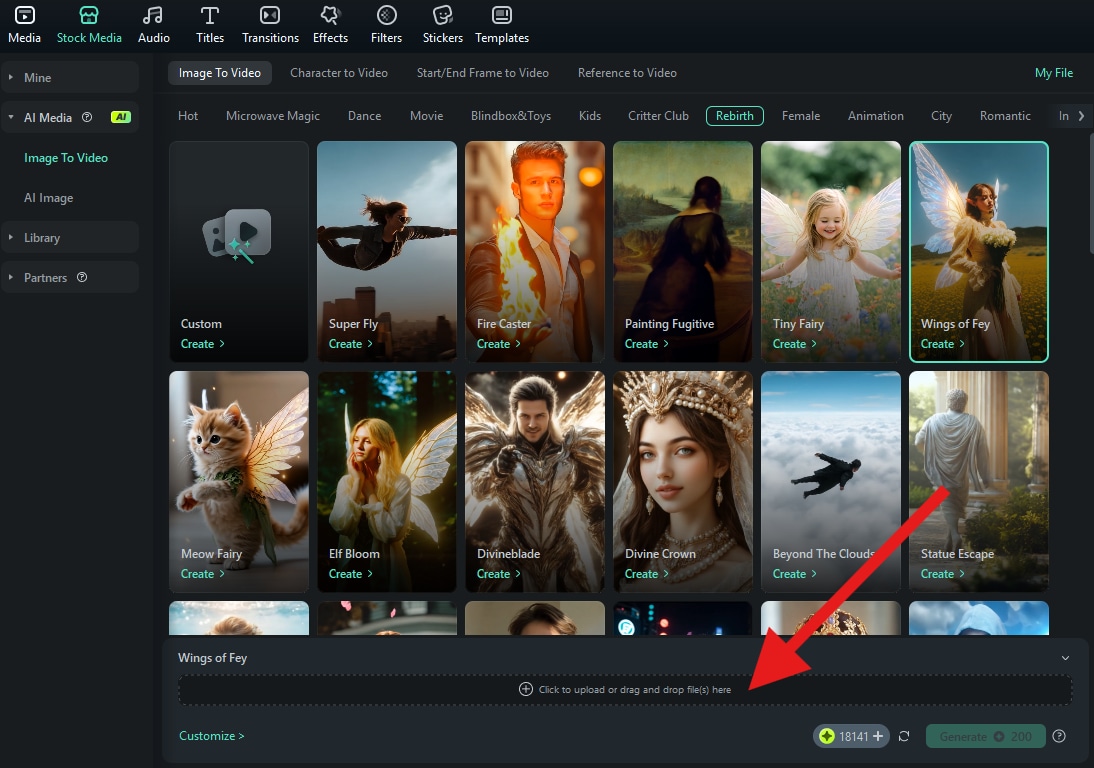Viewport: 1094px width, 768px height.
Task: Click the upload or drag and drop area
Action: pyautogui.click(x=625, y=689)
